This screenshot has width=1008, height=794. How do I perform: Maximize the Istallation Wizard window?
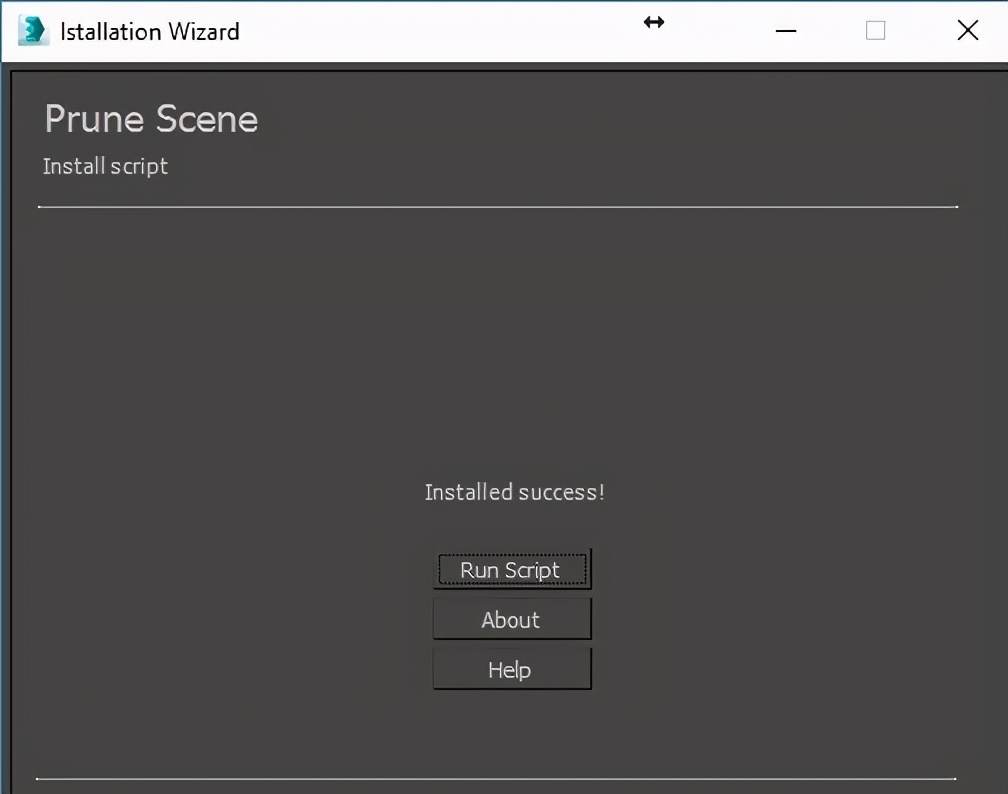pyautogui.click(x=875, y=30)
